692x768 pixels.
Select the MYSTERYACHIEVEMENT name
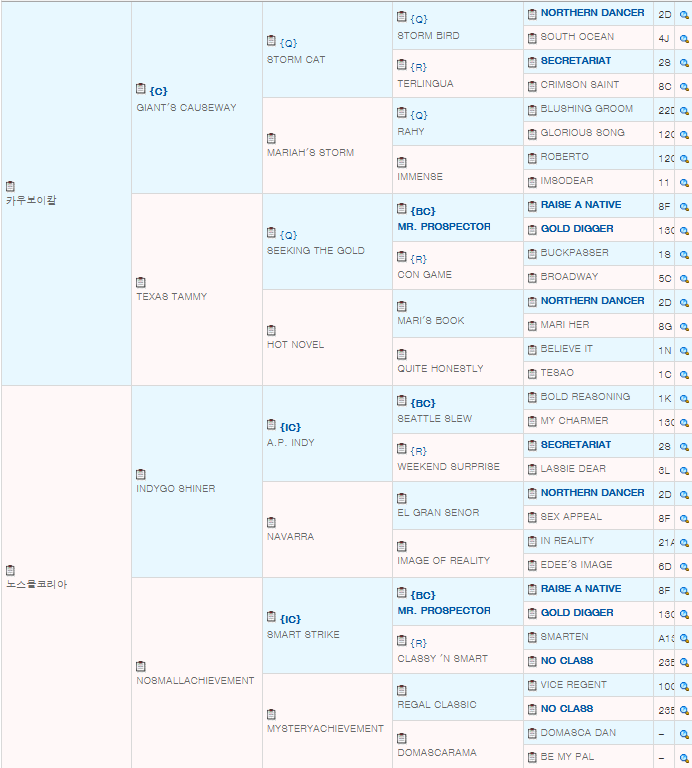(325, 729)
